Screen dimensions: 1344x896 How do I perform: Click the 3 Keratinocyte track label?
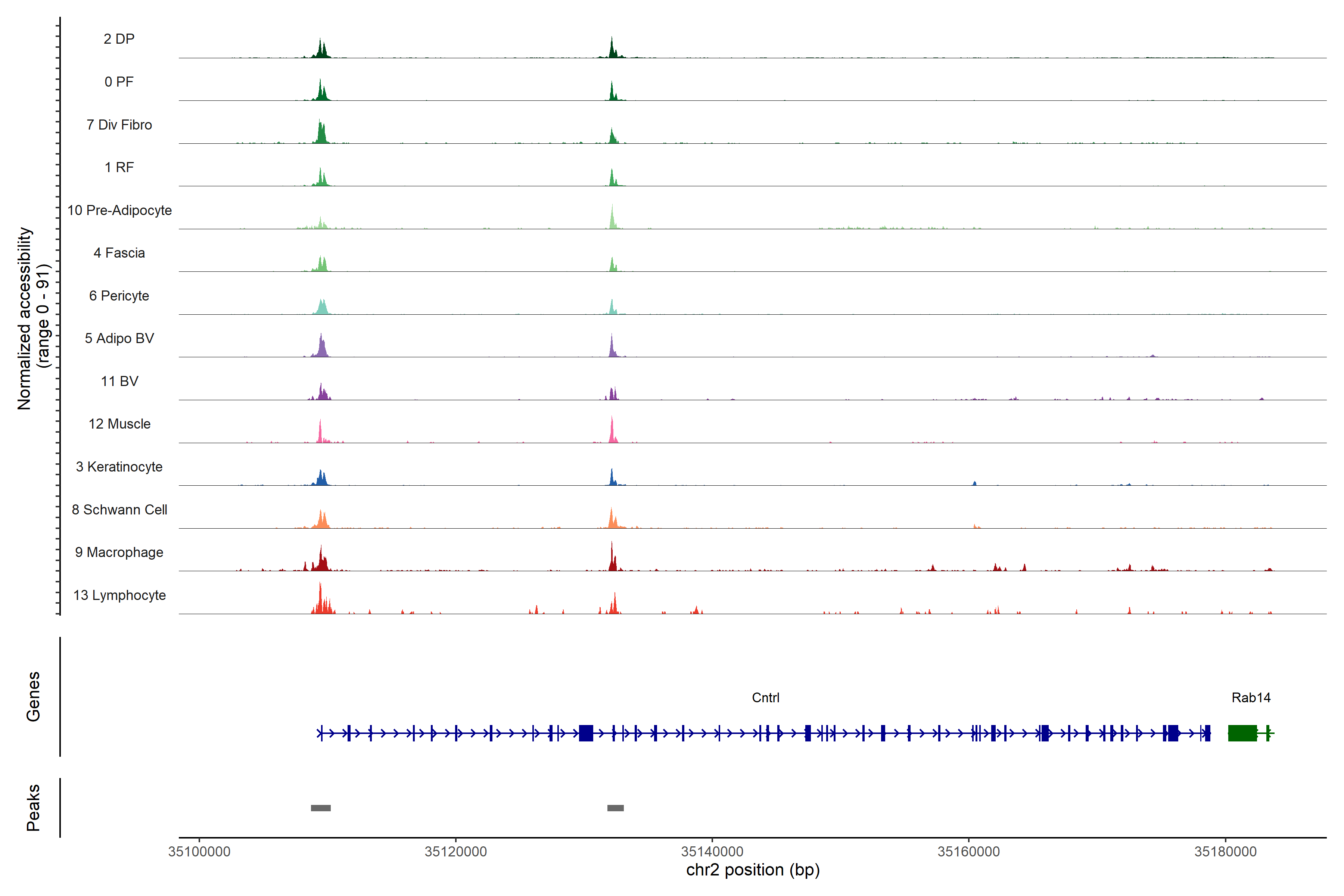tap(119, 467)
